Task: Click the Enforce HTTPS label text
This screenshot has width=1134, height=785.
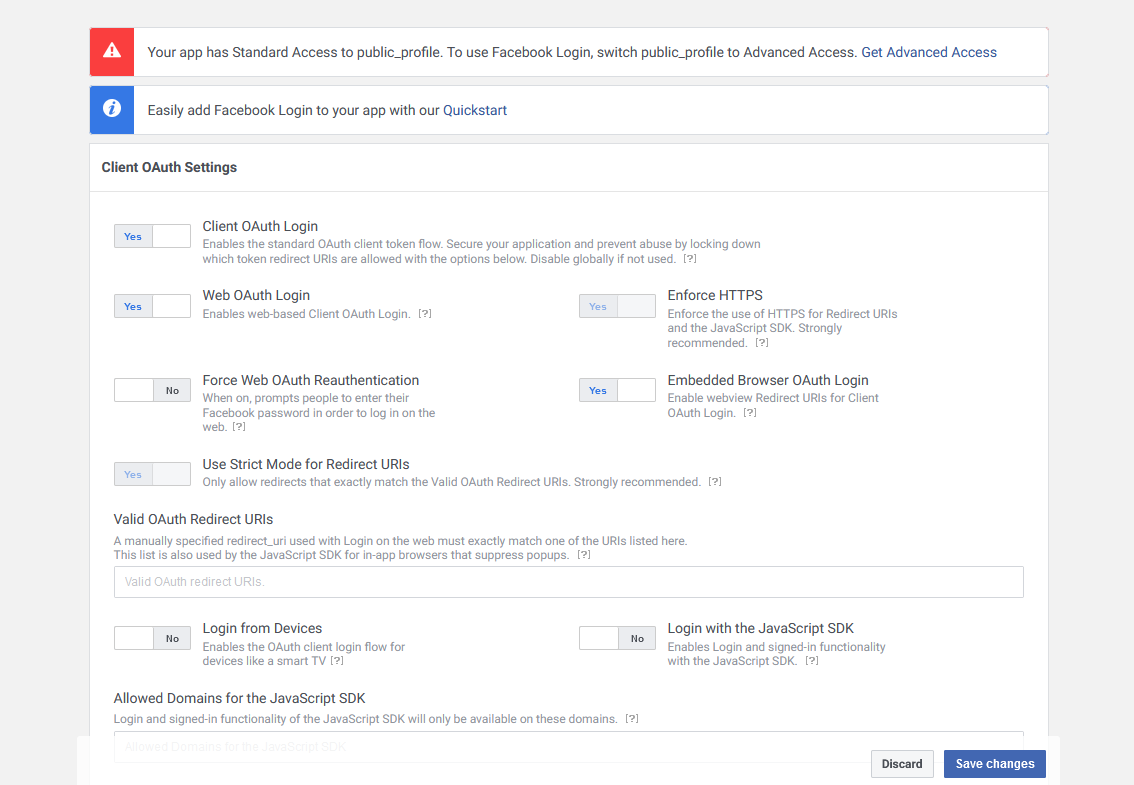Action: [x=715, y=295]
